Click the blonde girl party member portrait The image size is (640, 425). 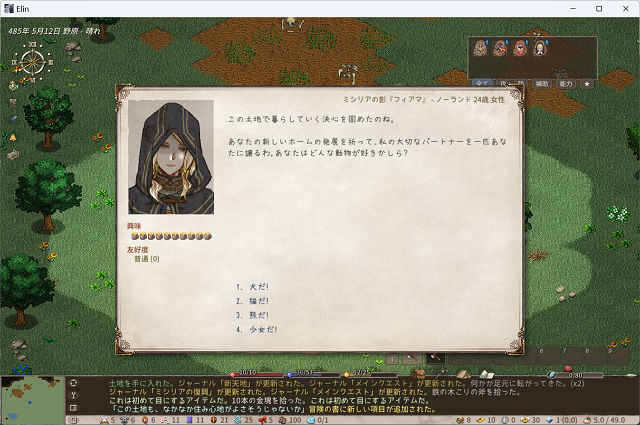(540, 48)
